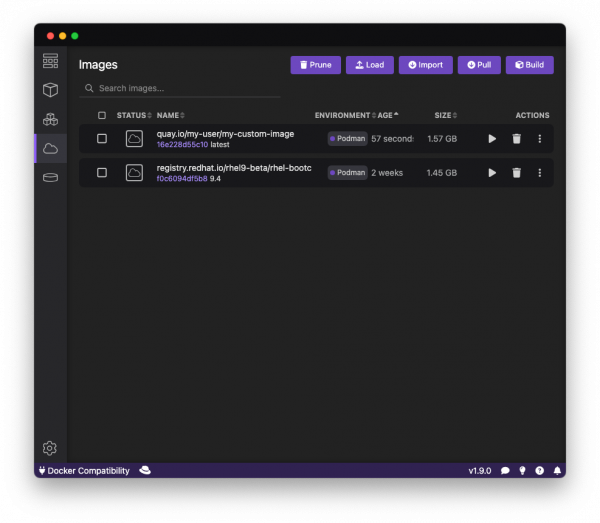Open notifications bell icon
The height and width of the screenshot is (523, 600).
[x=557, y=471]
